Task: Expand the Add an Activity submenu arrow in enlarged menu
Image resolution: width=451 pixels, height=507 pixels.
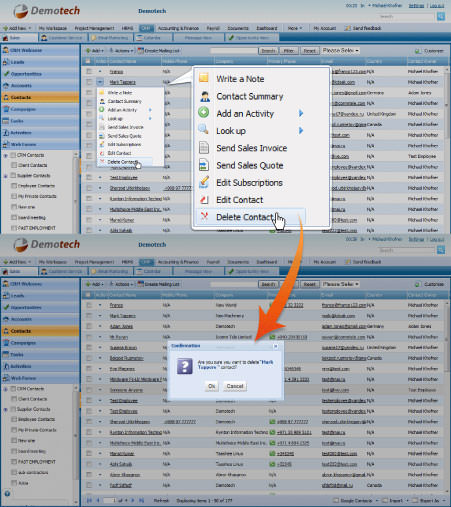Action: click(301, 113)
